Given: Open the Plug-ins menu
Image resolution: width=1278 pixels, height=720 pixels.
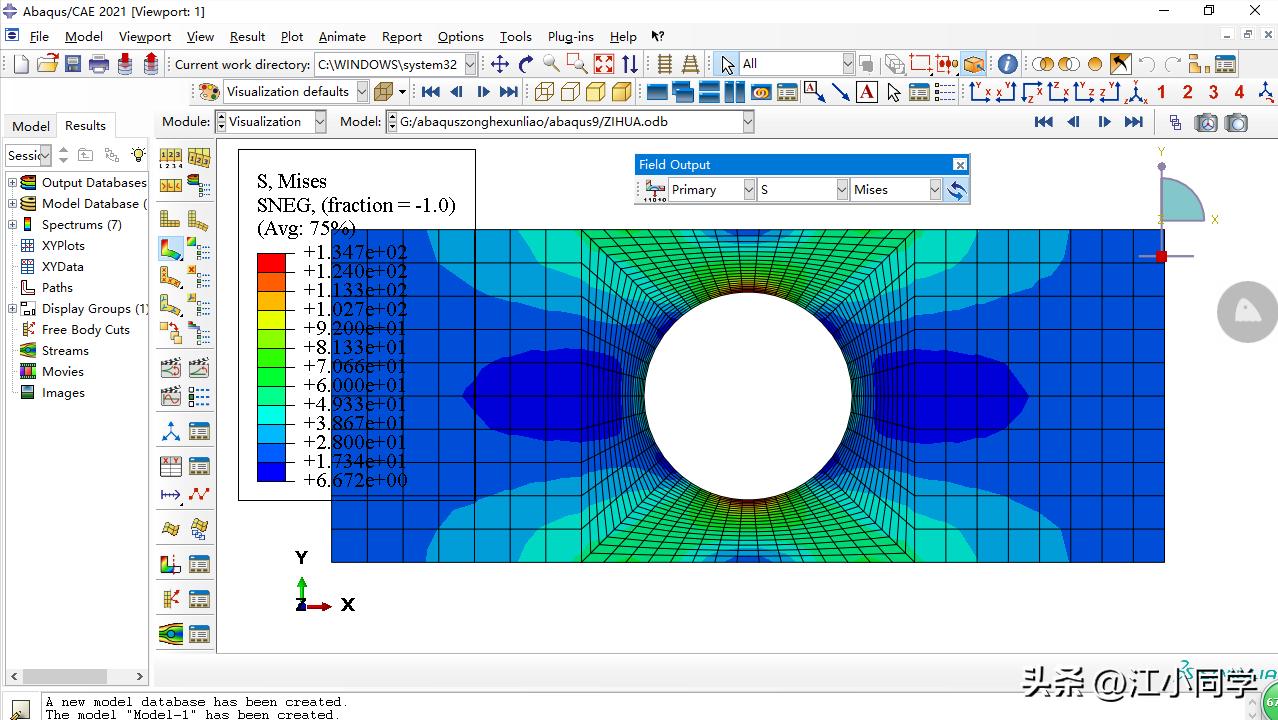Looking at the screenshot, I should (571, 37).
